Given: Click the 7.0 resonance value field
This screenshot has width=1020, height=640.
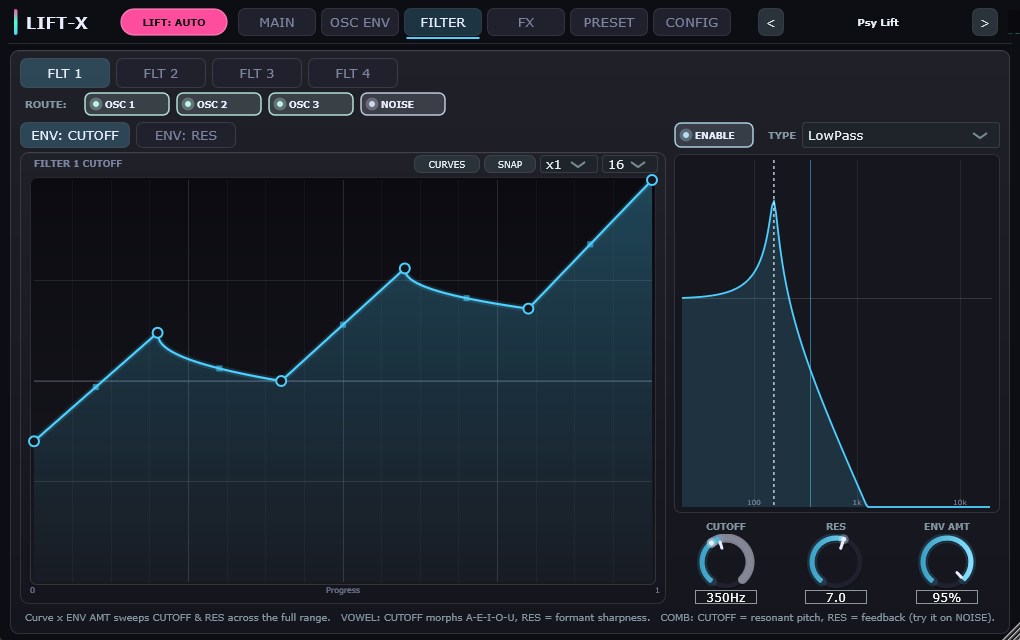Looking at the screenshot, I should tap(836, 597).
